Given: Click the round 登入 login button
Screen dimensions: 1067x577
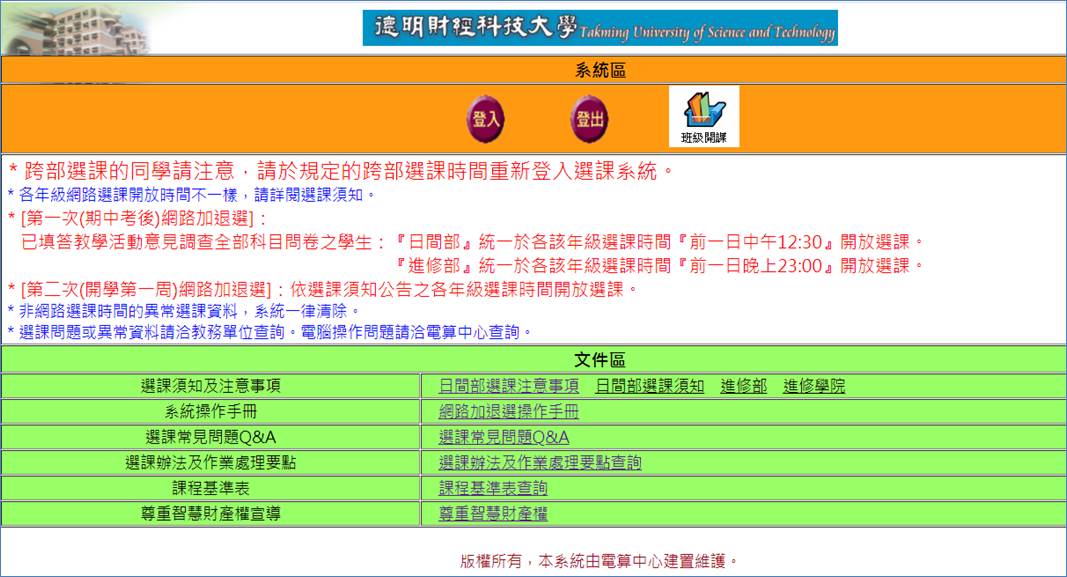Looking at the screenshot, I should [x=486, y=119].
